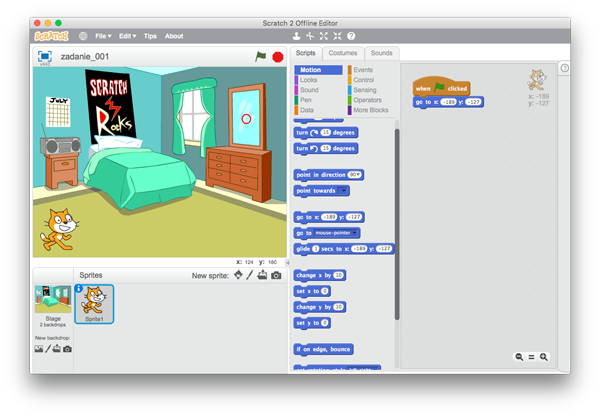Open Tips
This screenshot has width=600, height=416.
point(150,36)
